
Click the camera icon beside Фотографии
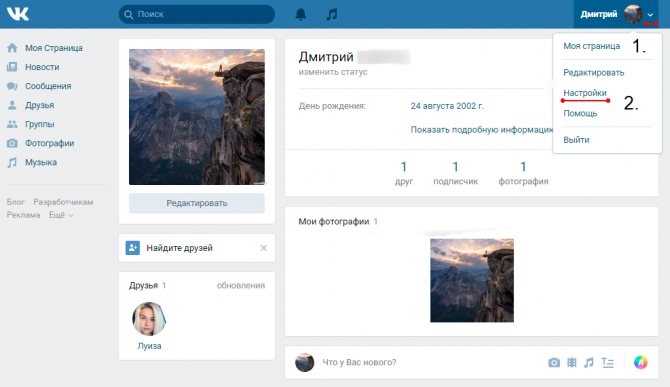click(x=12, y=143)
